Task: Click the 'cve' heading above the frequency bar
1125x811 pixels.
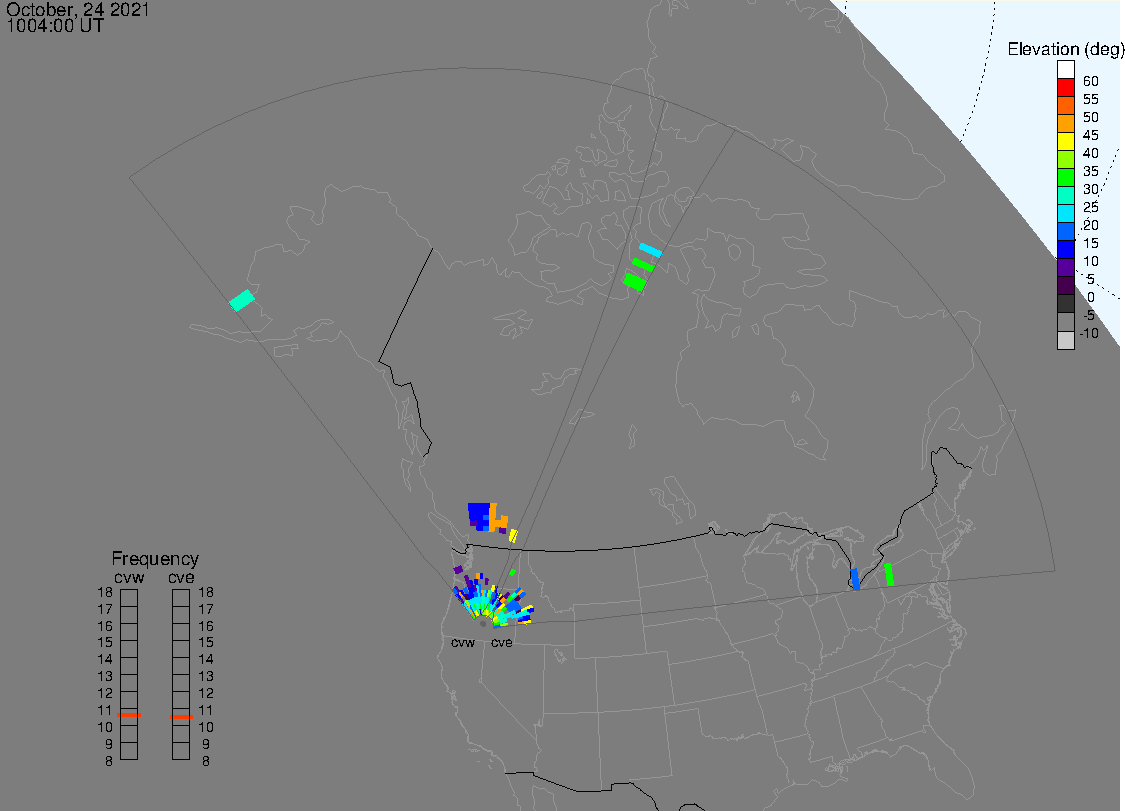Action: pyautogui.click(x=181, y=578)
